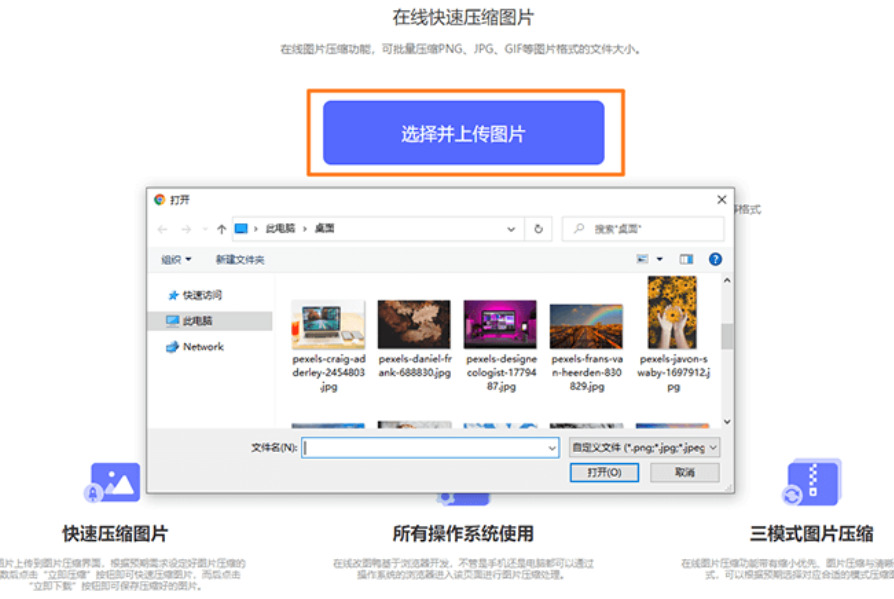894x599 pixels.
Task: Click the forward arrow in the file dialog
Action: (186, 229)
